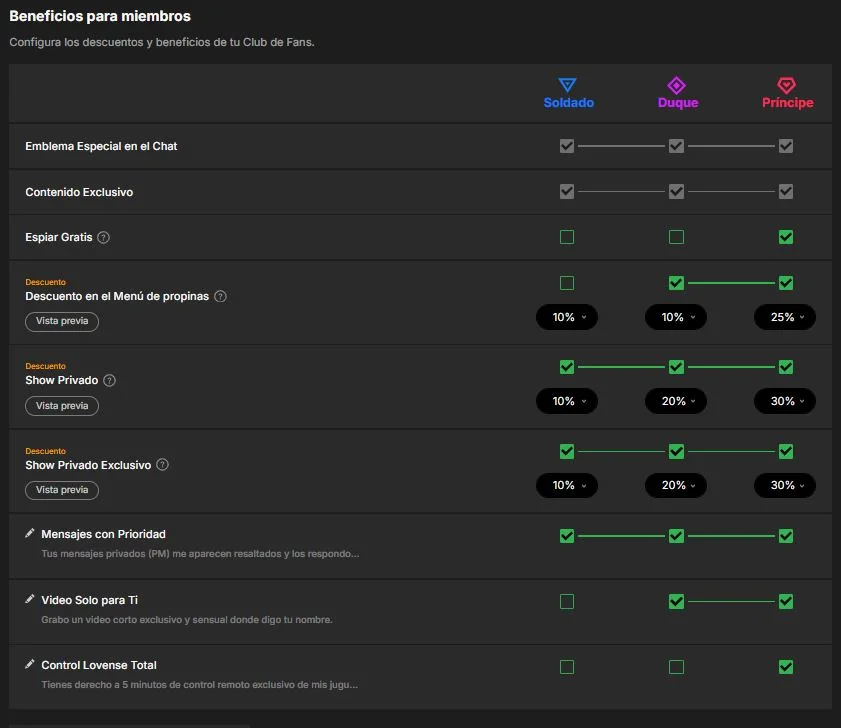The image size is (841, 728).
Task: Click Vista previa under Show Privado Exclusivo
Action: tap(62, 490)
